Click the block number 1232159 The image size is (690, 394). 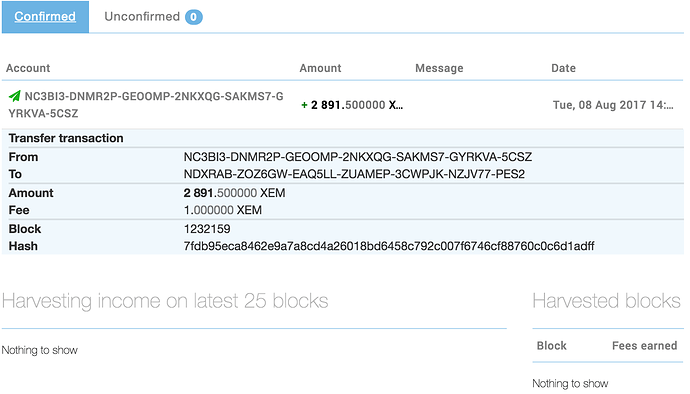point(207,229)
